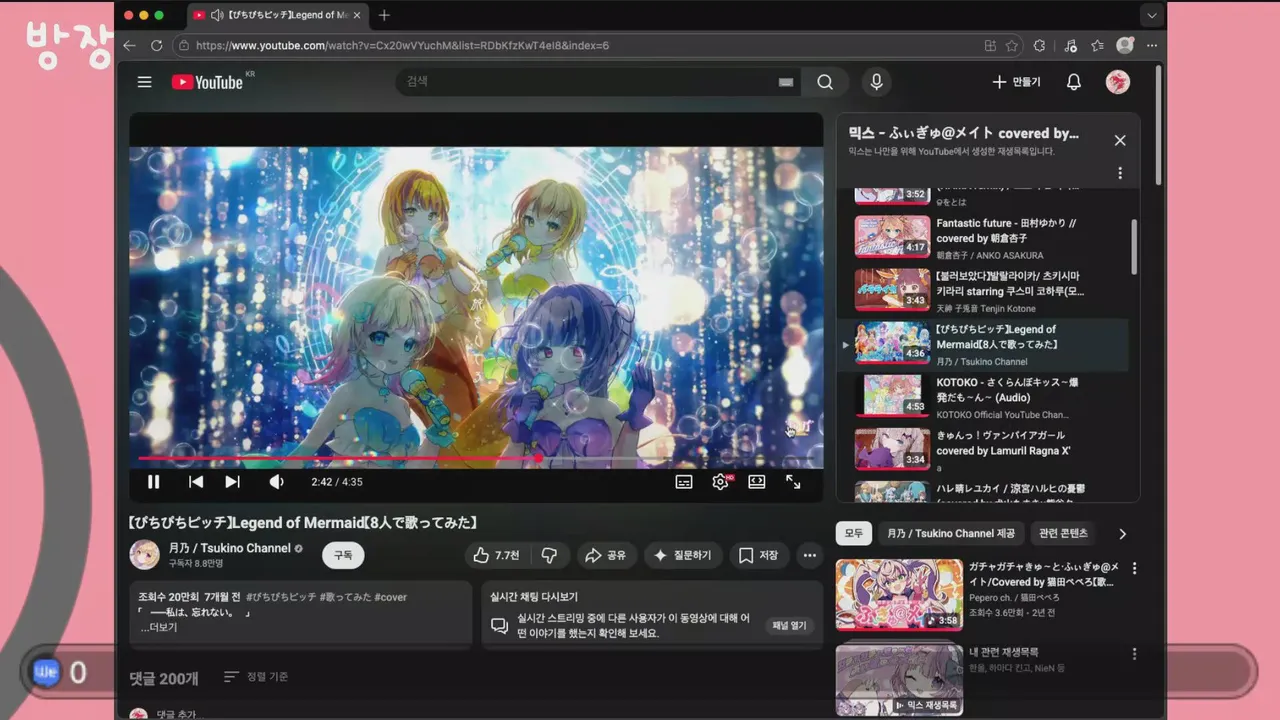Open options for 내 관련 재생목록 mix
Image resolution: width=1280 pixels, height=720 pixels.
tap(1134, 654)
